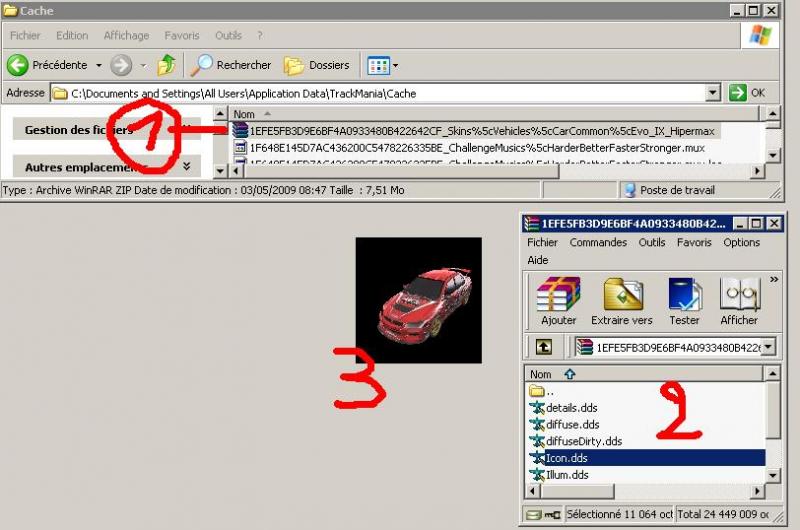
Task: Open the Précédente history dropdown arrow
Action: pos(99,65)
